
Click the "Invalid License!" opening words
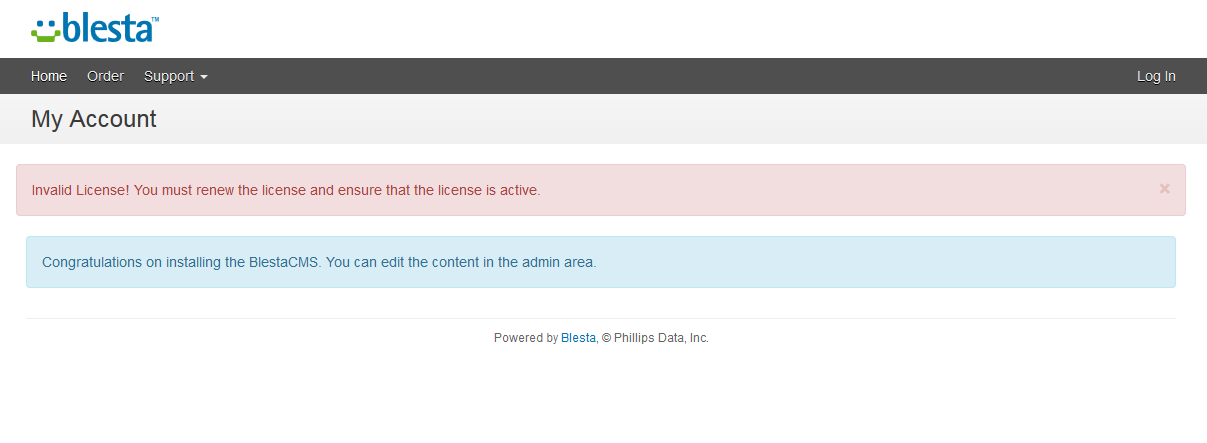(80, 190)
